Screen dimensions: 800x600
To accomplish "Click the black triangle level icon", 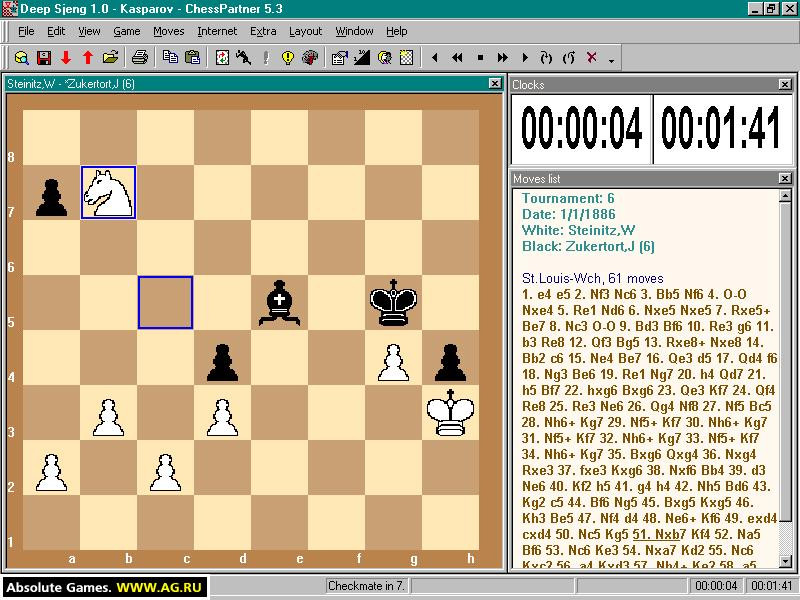I will click(362, 58).
